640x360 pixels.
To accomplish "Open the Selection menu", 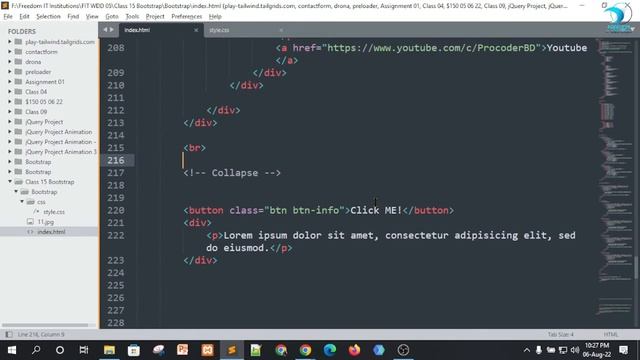I will 48,16.
